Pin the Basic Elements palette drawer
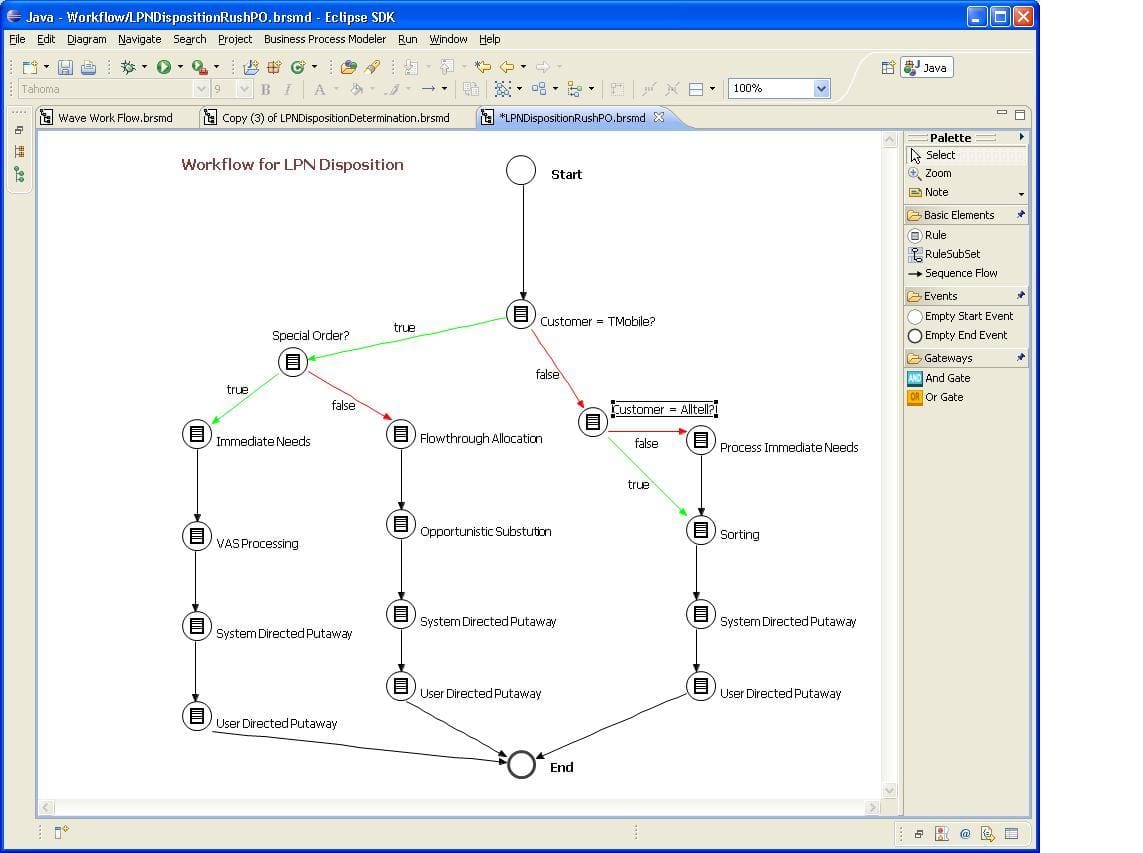1143x853 pixels. click(1021, 214)
